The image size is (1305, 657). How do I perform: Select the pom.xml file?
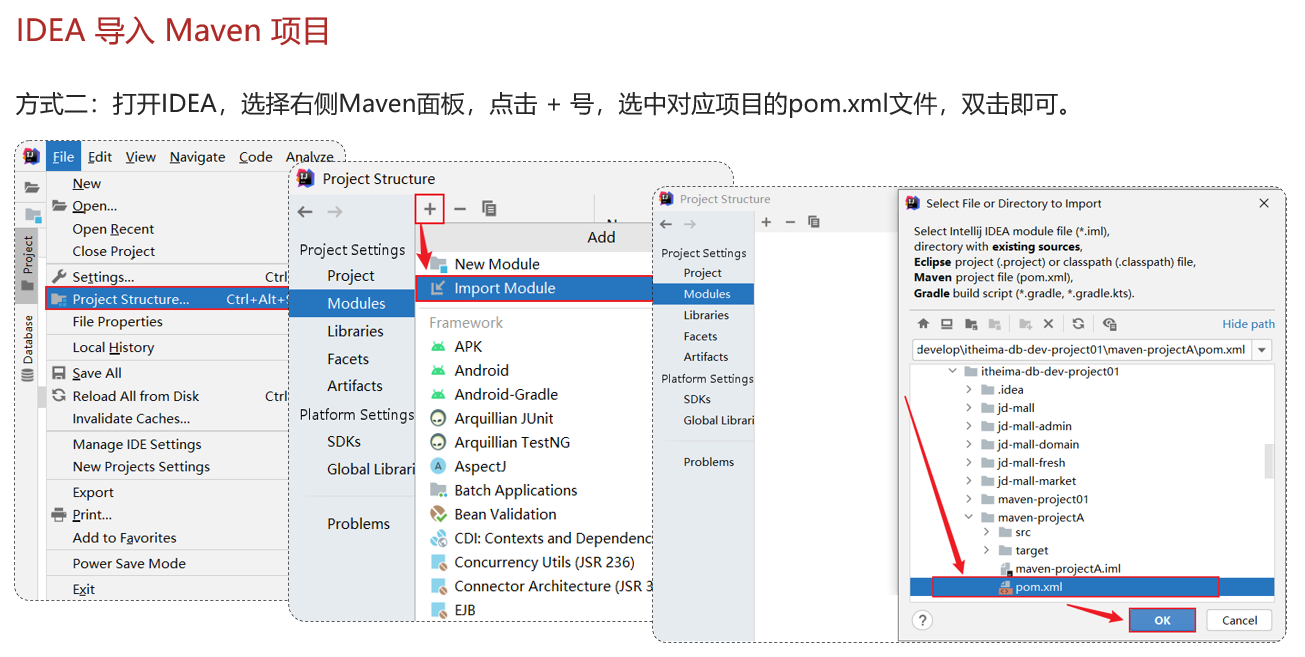(x=1092, y=587)
